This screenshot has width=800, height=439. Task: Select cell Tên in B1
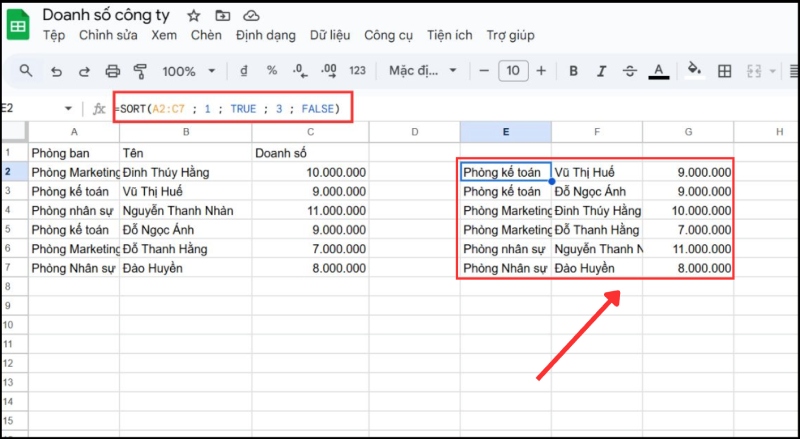pos(186,153)
